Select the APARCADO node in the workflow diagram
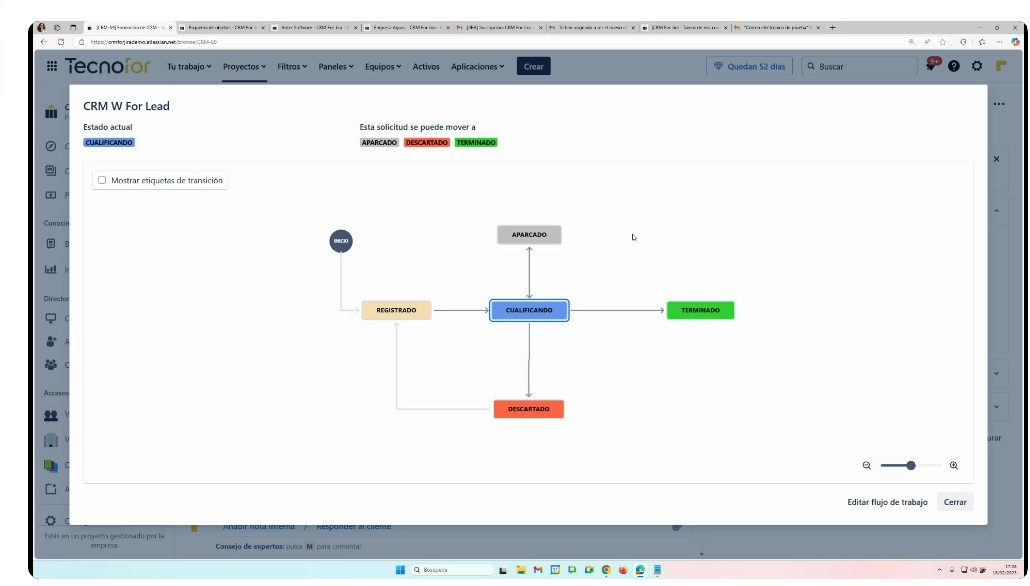 pyautogui.click(x=529, y=235)
